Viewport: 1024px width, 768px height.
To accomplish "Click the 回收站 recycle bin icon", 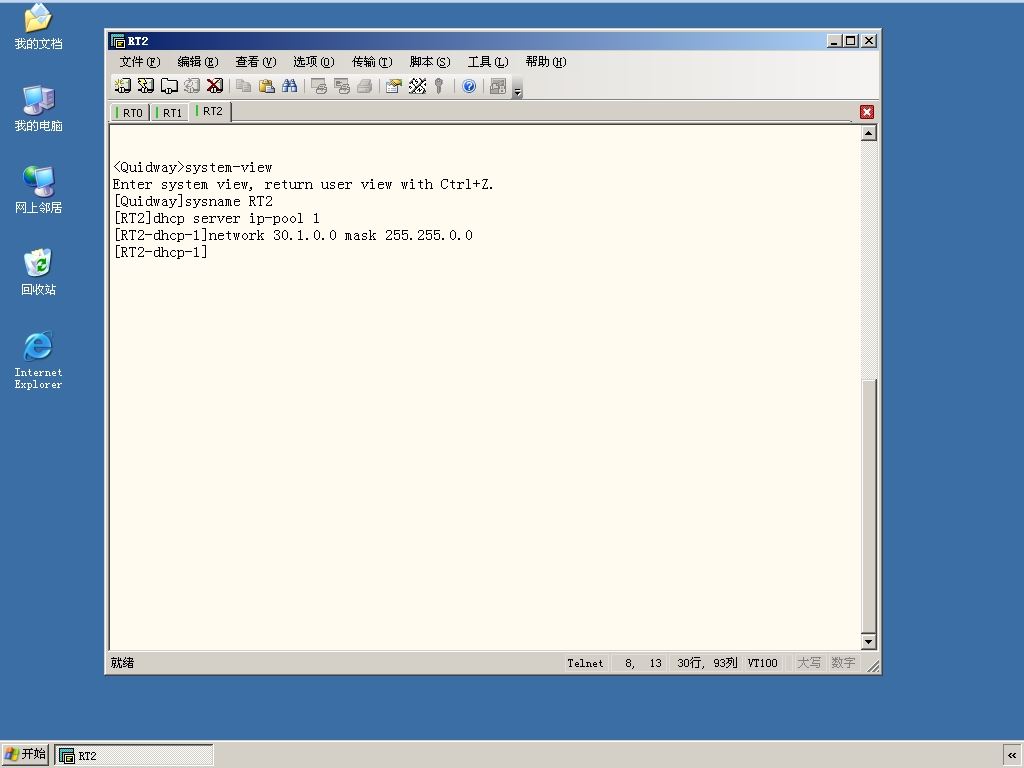I will 38,272.
